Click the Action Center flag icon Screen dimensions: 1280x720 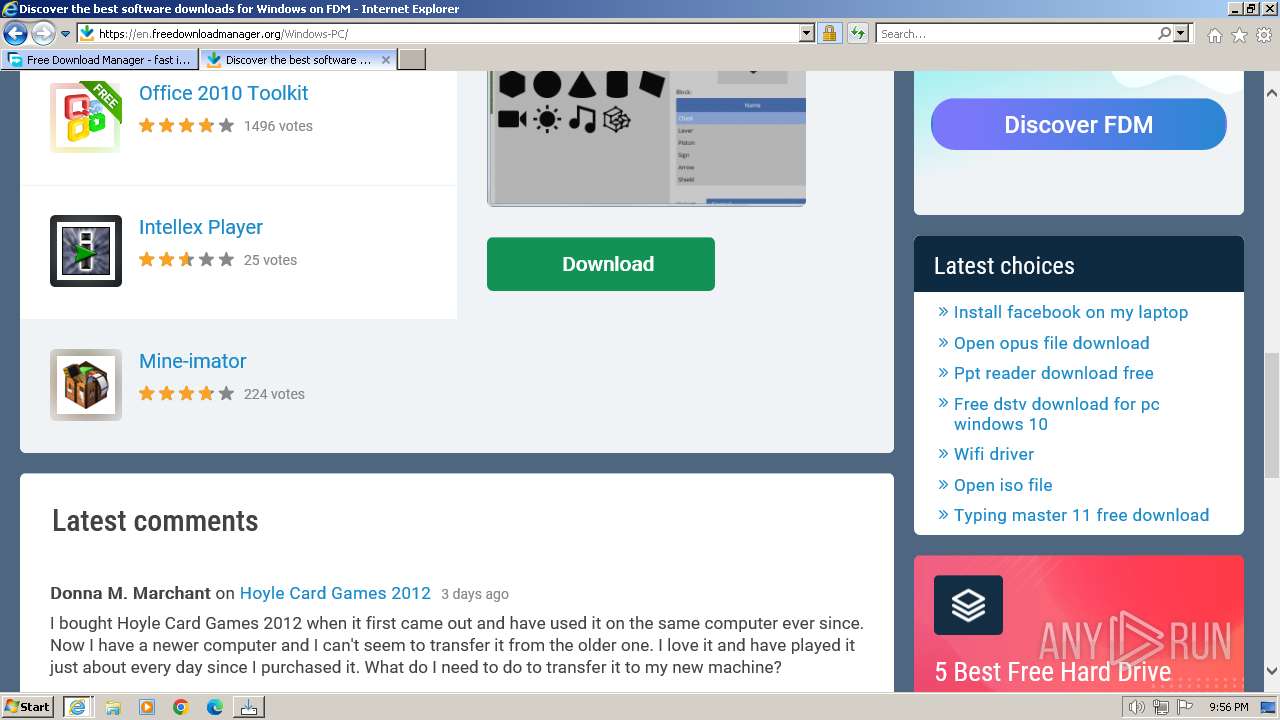1186,707
